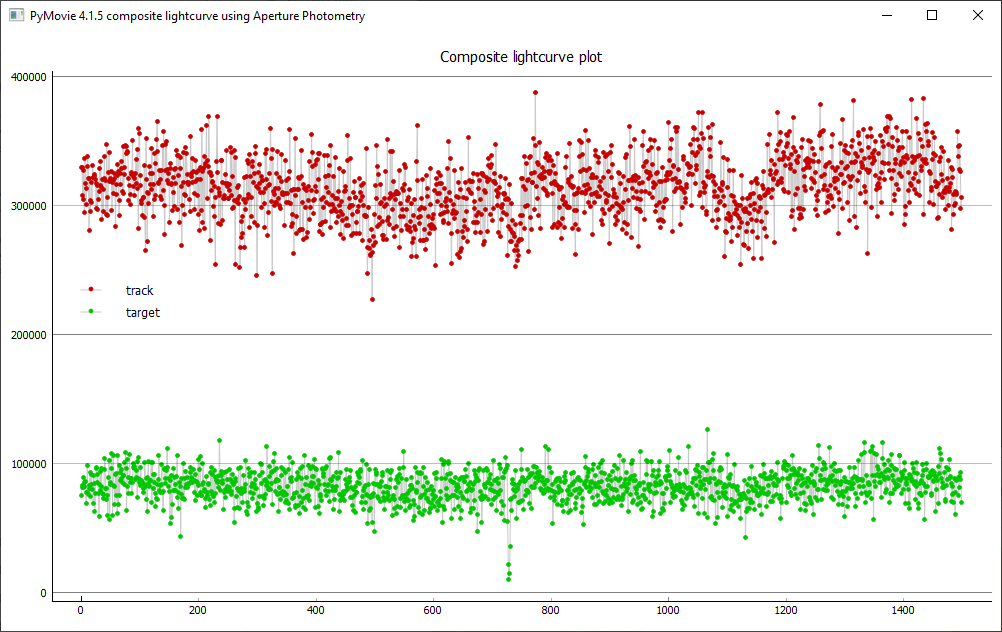1002x632 pixels.
Task: Minimize the PyMovie lightcurve window
Action: [885, 16]
